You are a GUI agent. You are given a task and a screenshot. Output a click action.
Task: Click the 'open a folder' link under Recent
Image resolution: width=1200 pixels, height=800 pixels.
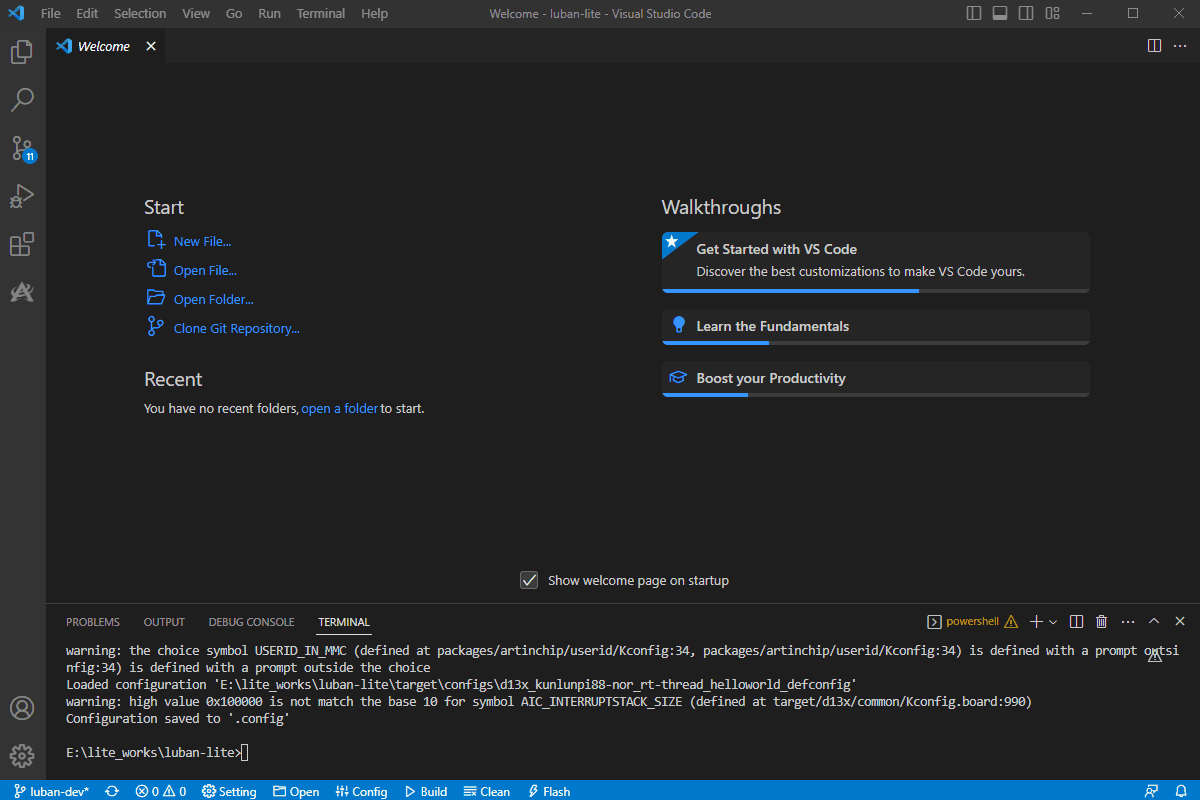tap(340, 408)
